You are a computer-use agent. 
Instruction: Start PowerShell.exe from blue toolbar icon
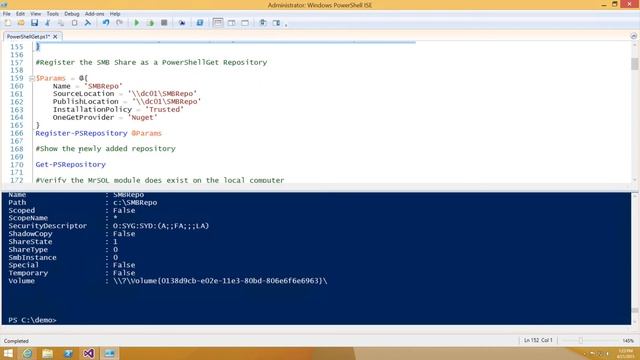(200, 23)
